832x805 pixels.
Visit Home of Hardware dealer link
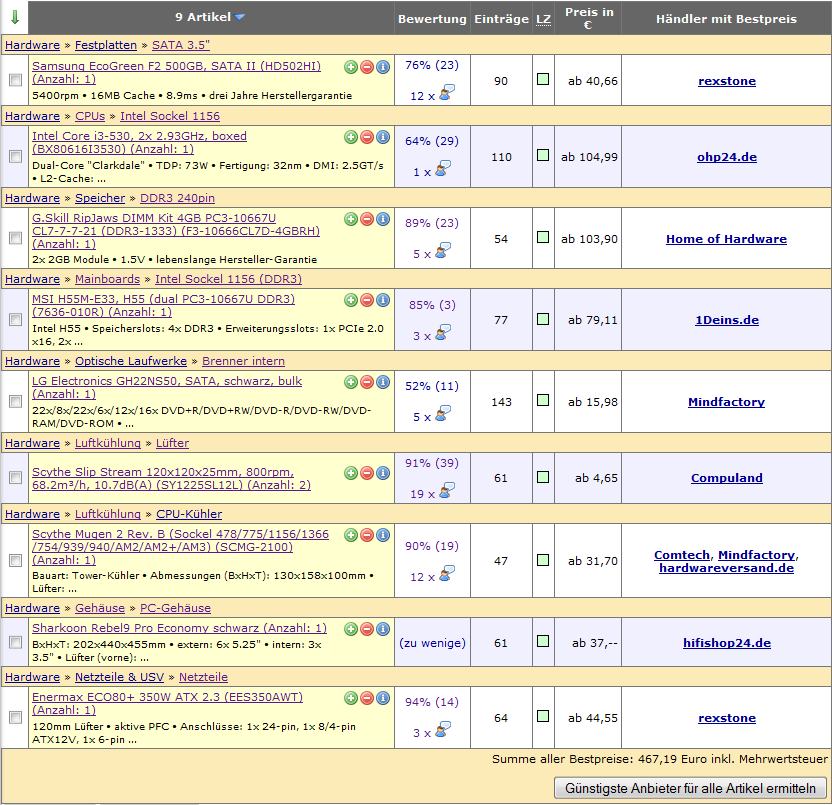coord(726,239)
